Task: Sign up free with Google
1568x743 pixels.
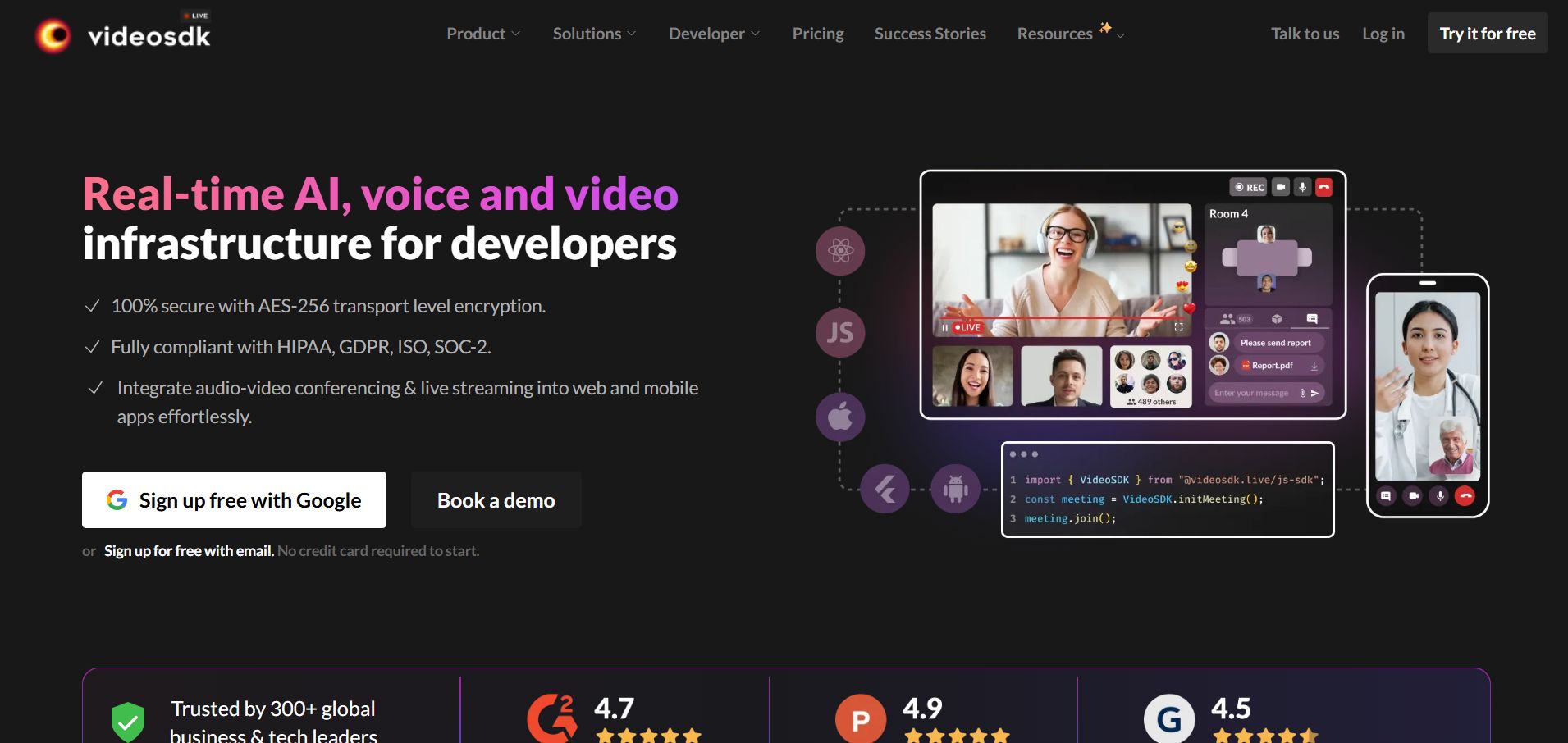Action: coord(234,499)
